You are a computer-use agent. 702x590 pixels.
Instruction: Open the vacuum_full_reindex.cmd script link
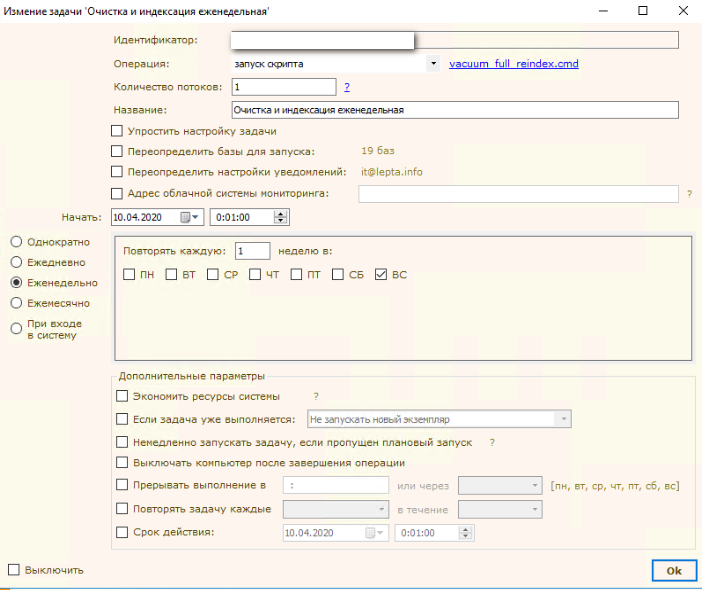click(x=514, y=64)
